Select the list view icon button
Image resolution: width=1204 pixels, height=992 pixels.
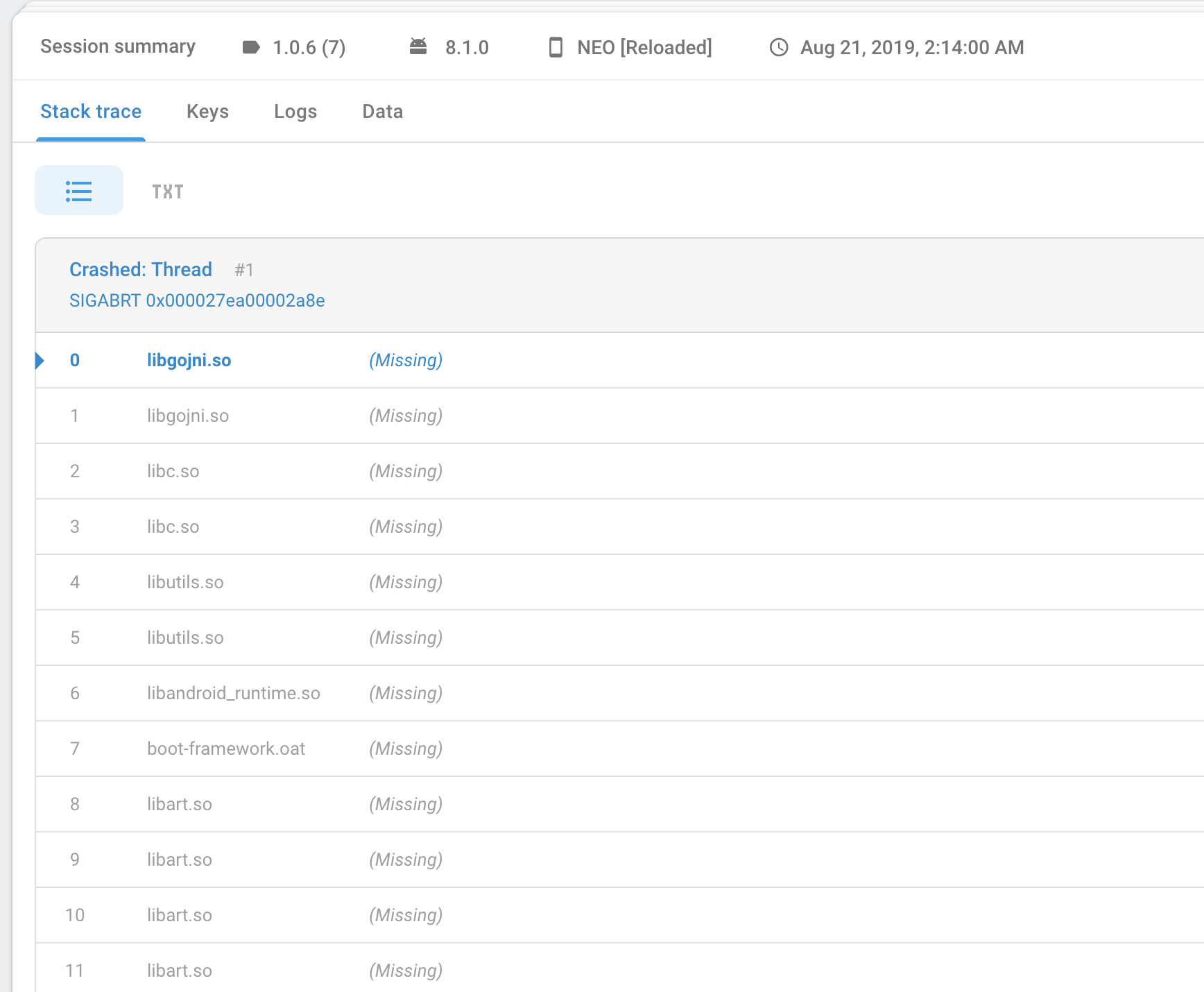coord(79,190)
